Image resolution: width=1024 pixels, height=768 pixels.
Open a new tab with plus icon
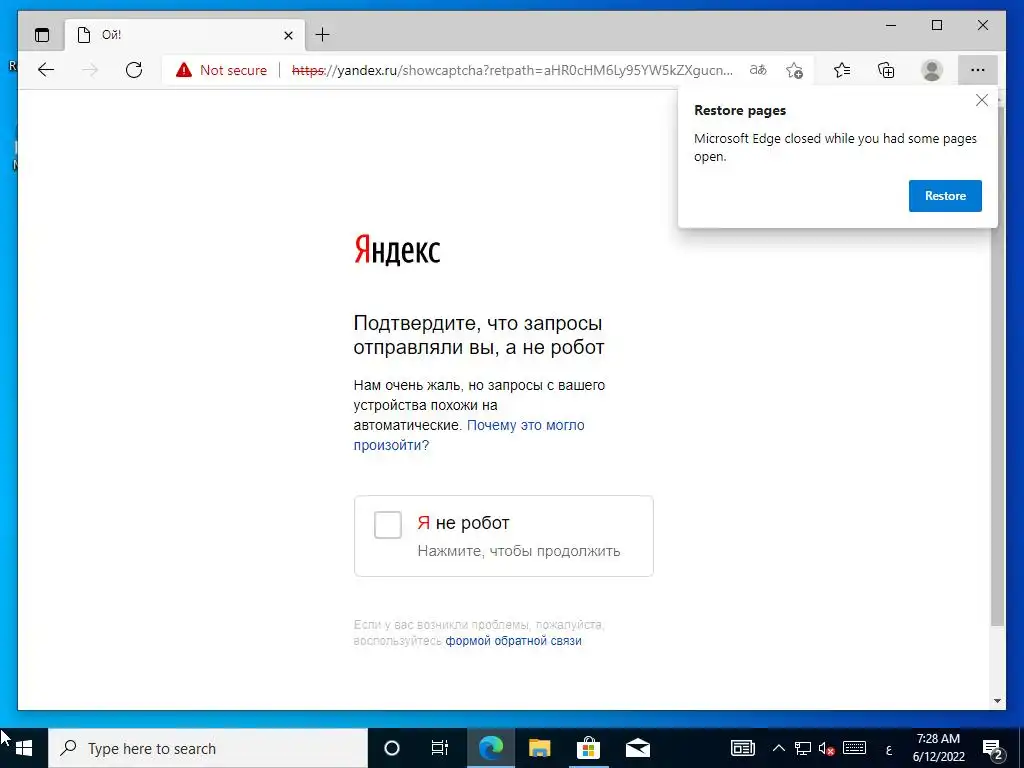(323, 35)
